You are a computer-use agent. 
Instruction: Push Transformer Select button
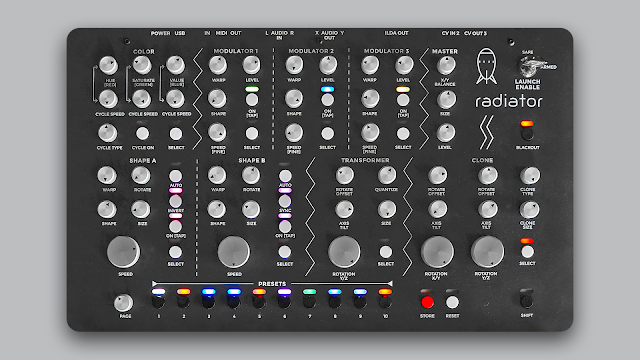[386, 252]
